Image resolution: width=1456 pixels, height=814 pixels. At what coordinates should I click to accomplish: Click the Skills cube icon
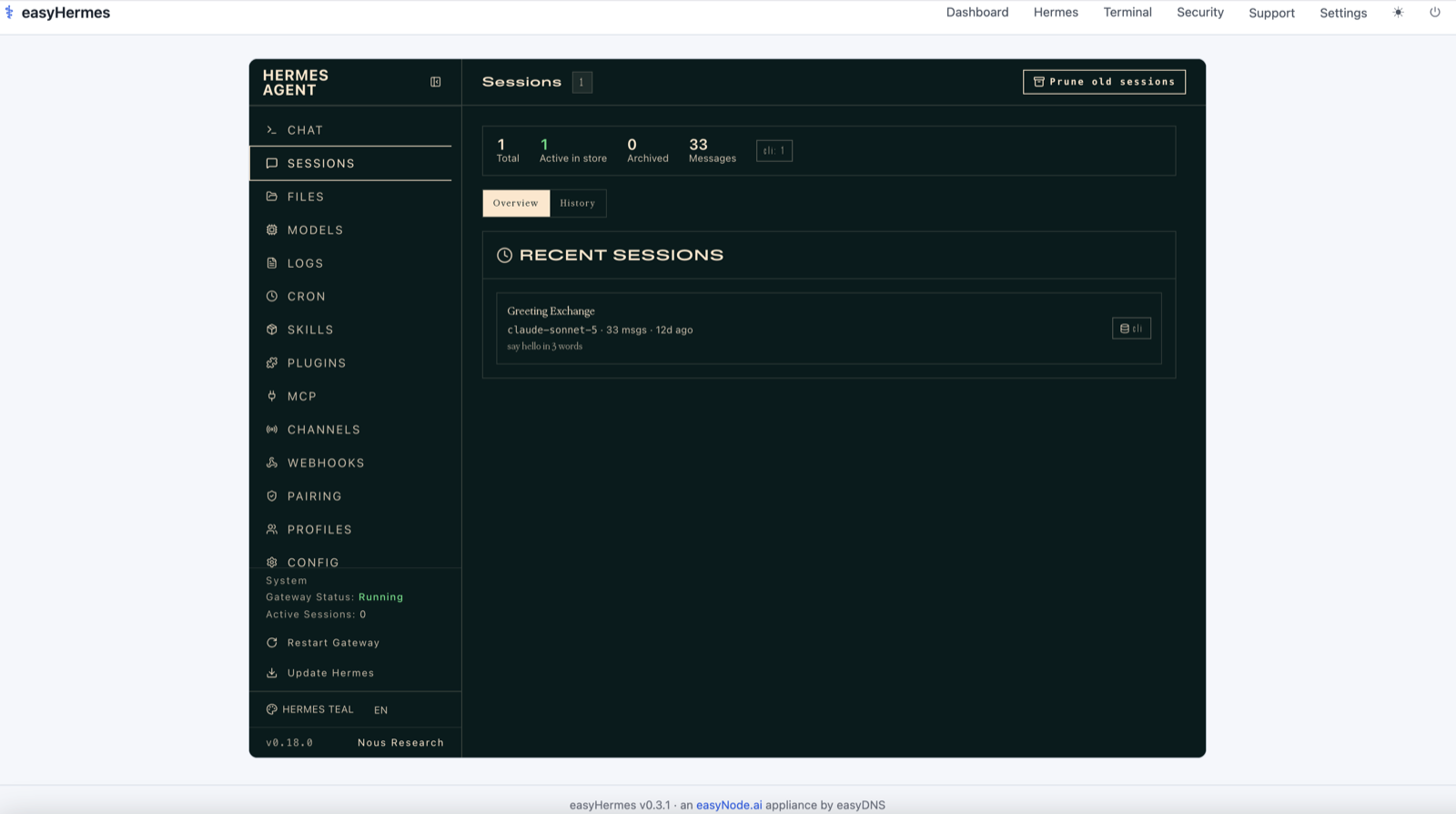click(x=271, y=330)
